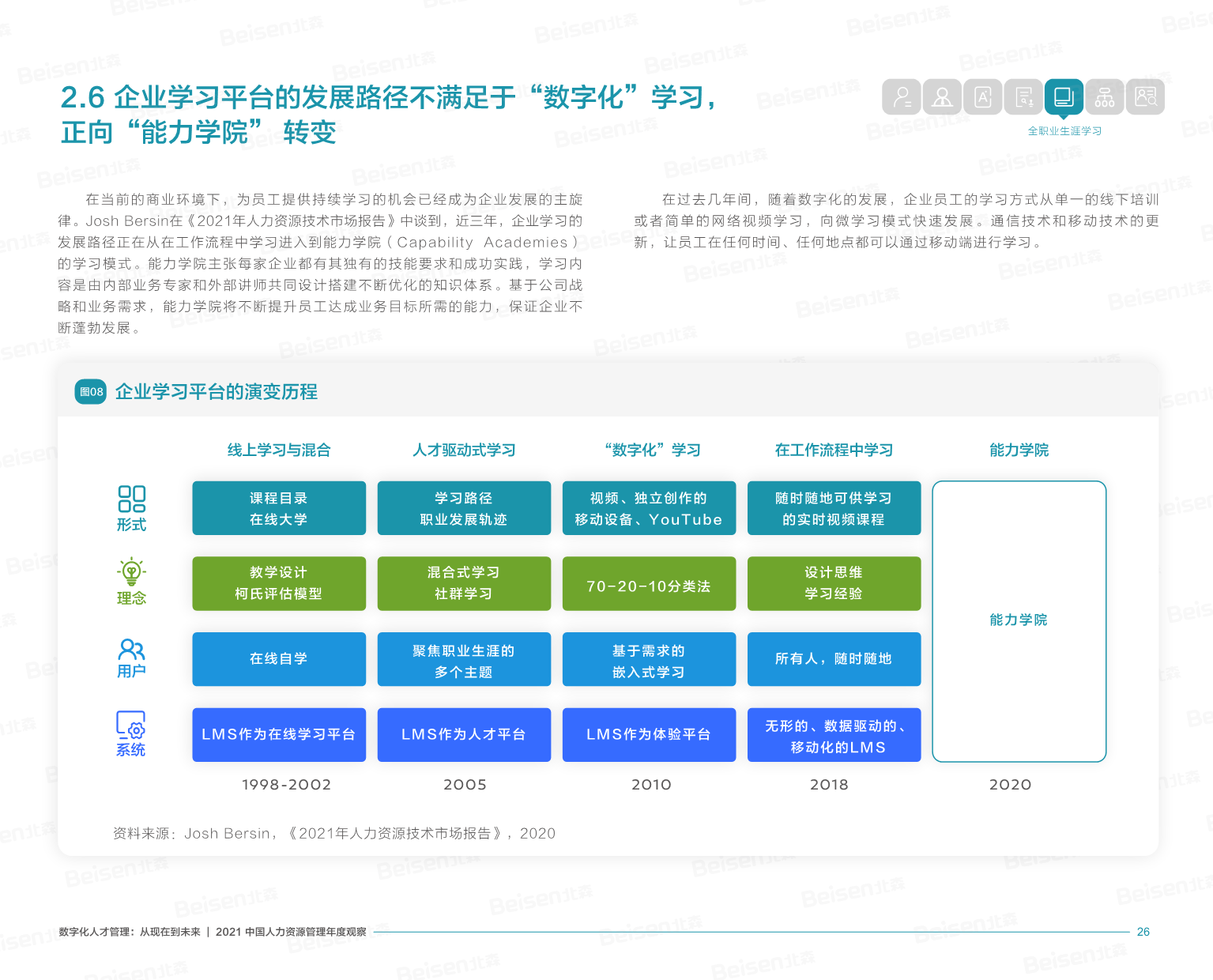
Task: Click the 理念 lightbulb icon
Action: tap(131, 571)
